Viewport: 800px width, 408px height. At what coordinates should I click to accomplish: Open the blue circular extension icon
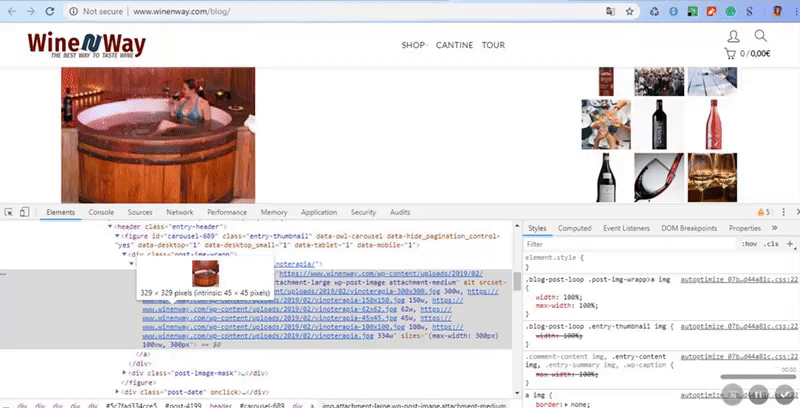pos(673,11)
